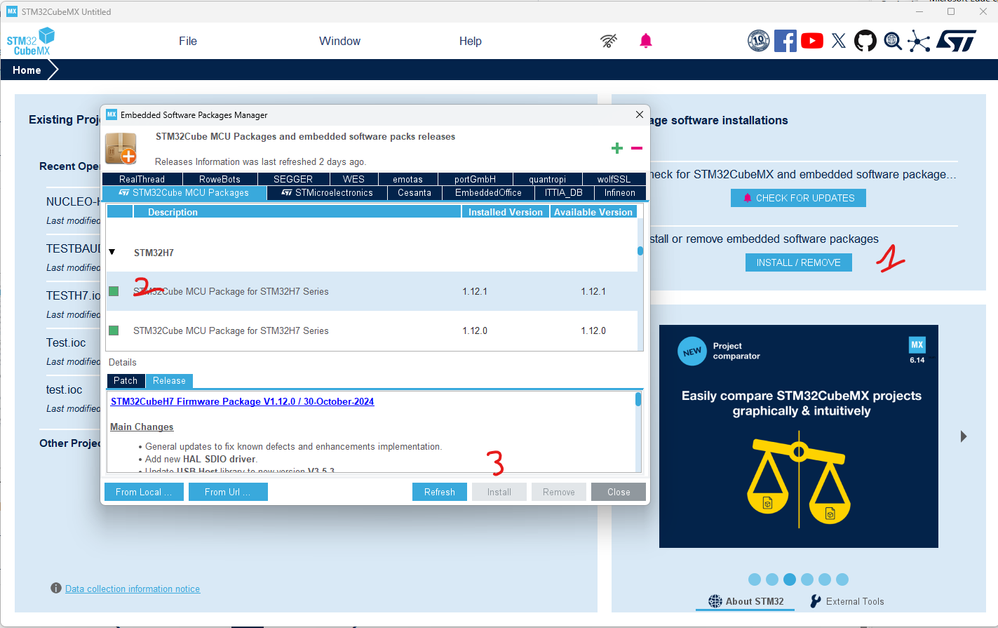
Task: Switch to the WES tab
Action: pos(353,179)
